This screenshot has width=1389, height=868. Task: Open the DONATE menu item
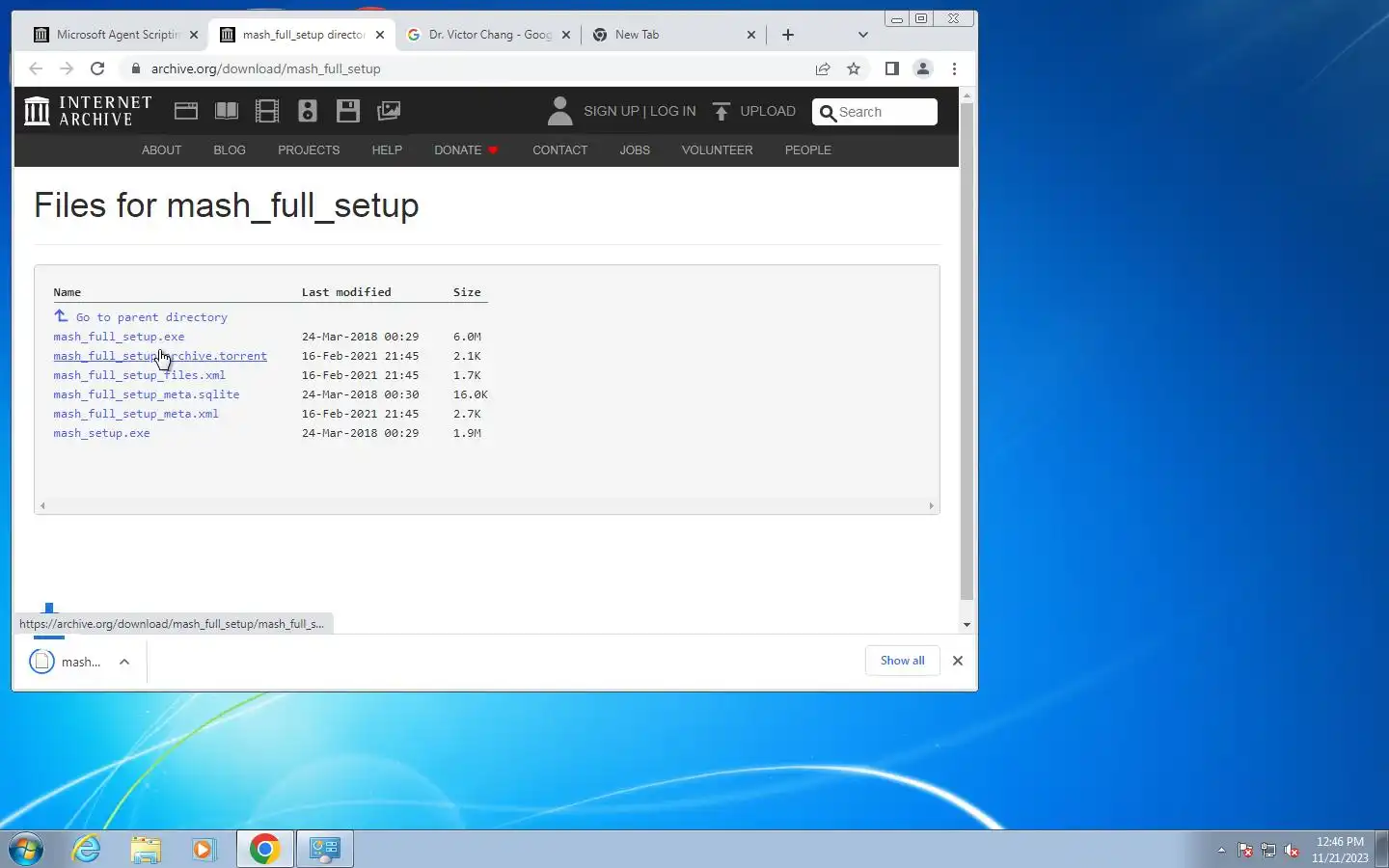pos(466,150)
